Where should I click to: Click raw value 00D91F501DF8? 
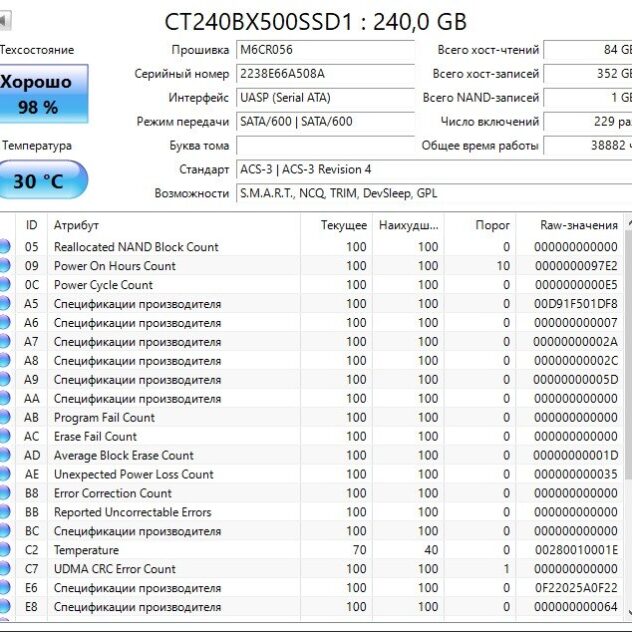click(576, 304)
